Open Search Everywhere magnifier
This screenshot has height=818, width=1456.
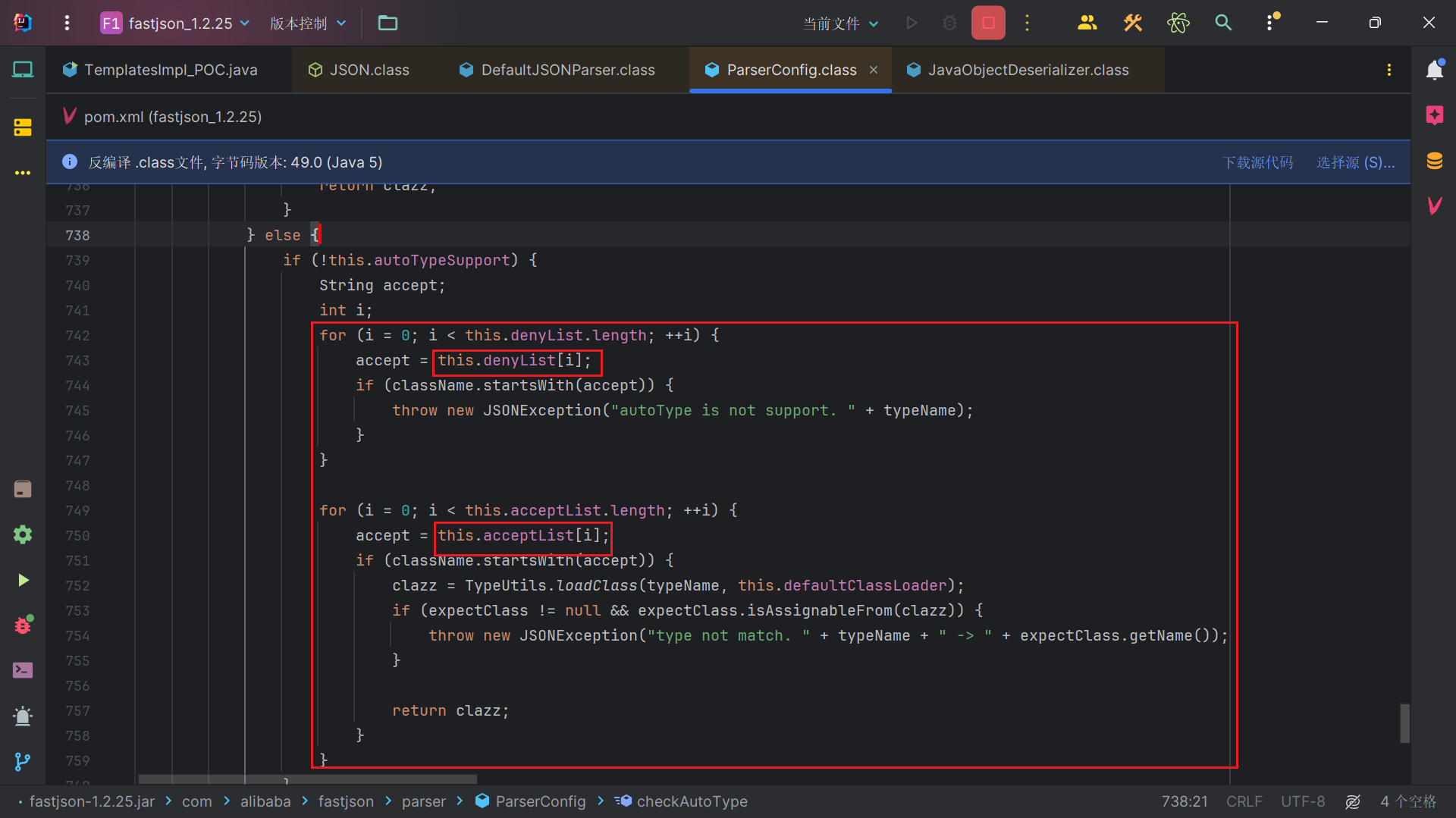(1223, 23)
